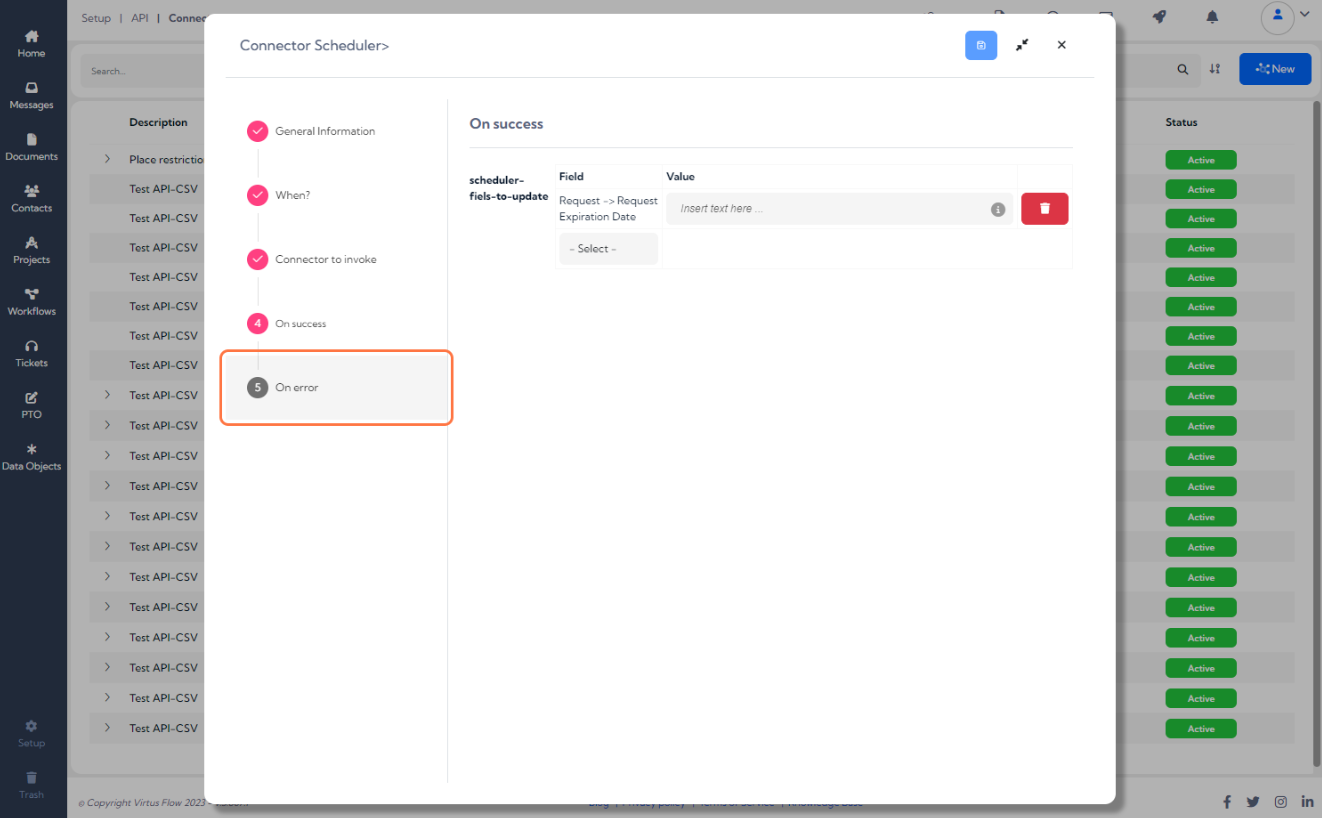The height and width of the screenshot is (818, 1322).
Task: Go to the General Information step
Action: [x=311, y=131]
